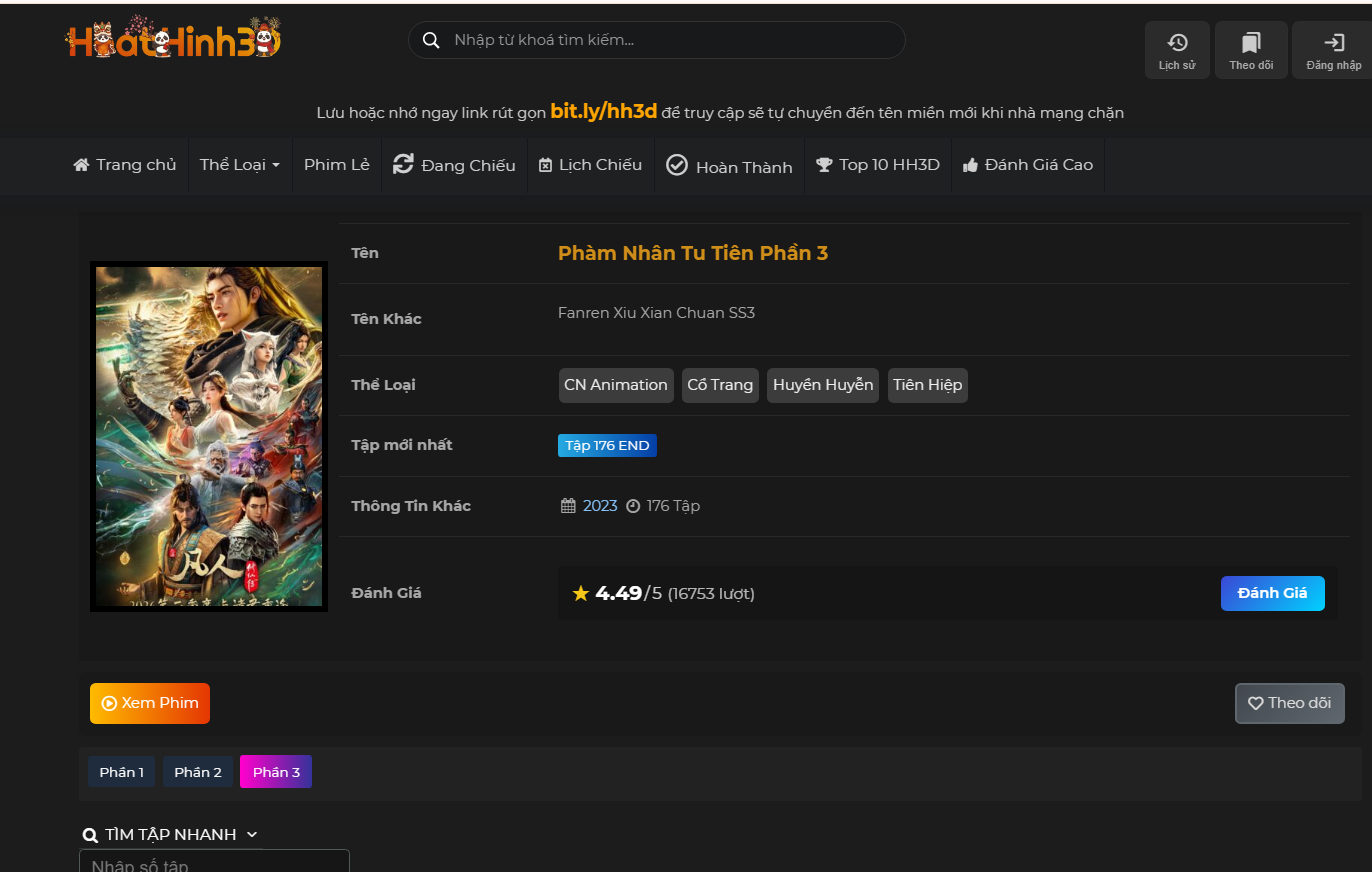Click the search magnifier icon
This screenshot has height=872, width=1372.
[x=431, y=40]
